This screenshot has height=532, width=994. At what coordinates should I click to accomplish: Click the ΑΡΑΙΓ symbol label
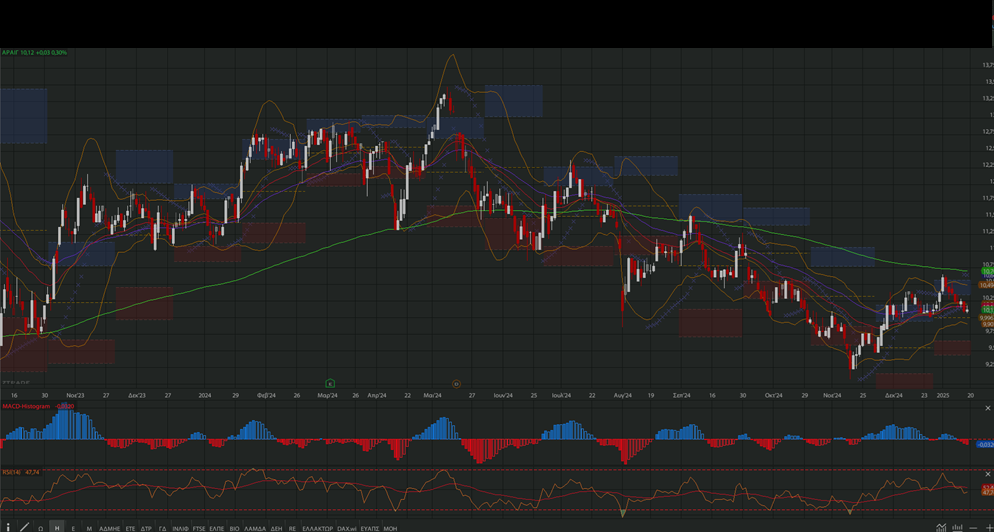click(10, 53)
